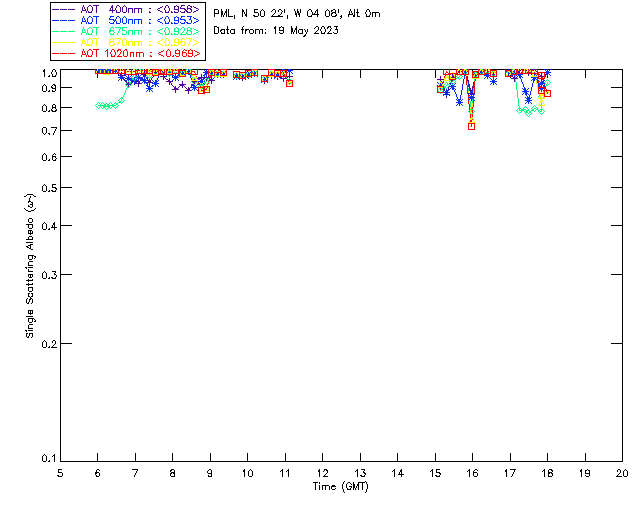Click the AOT 500nm legend entry
The width and height of the screenshot is (640, 512).
coord(126,20)
